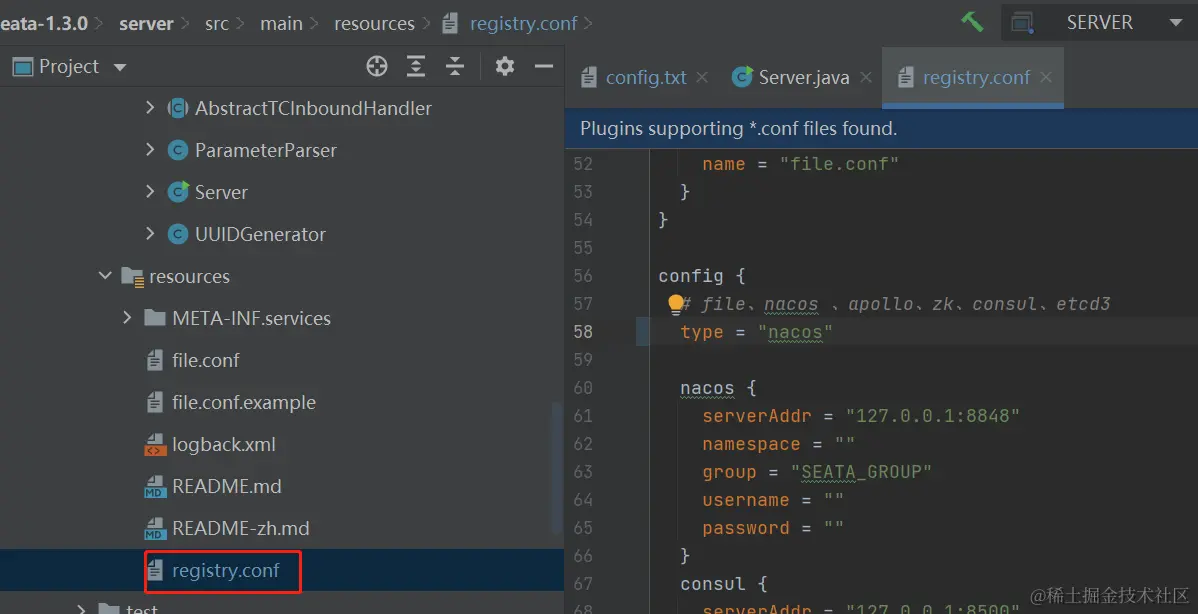The width and height of the screenshot is (1198, 614).
Task: Click the "SEATA_GROUP" value
Action: [861, 472]
